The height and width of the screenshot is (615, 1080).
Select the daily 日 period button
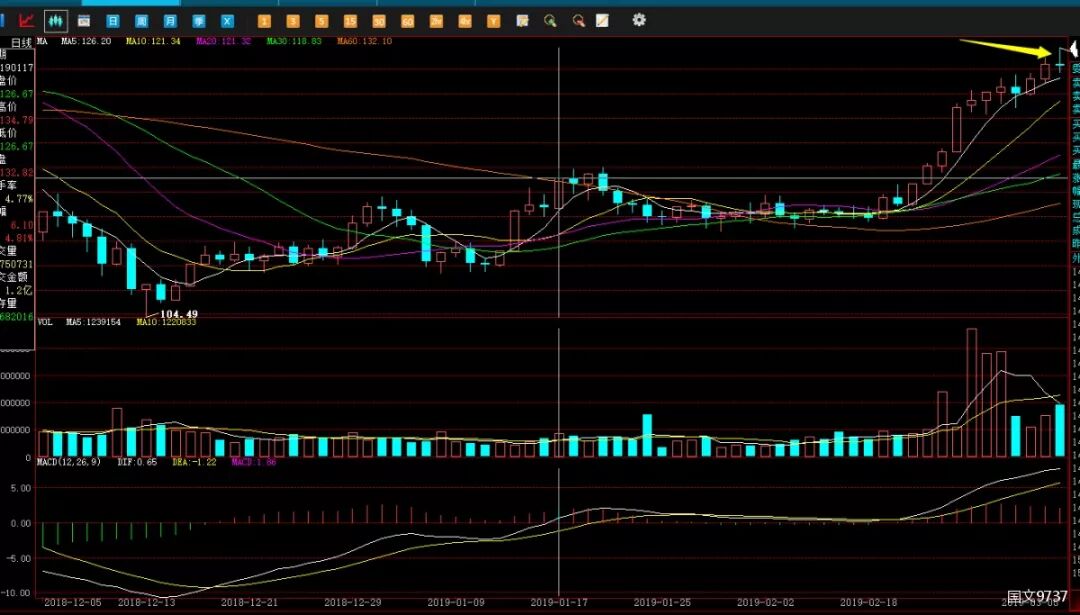(113, 21)
